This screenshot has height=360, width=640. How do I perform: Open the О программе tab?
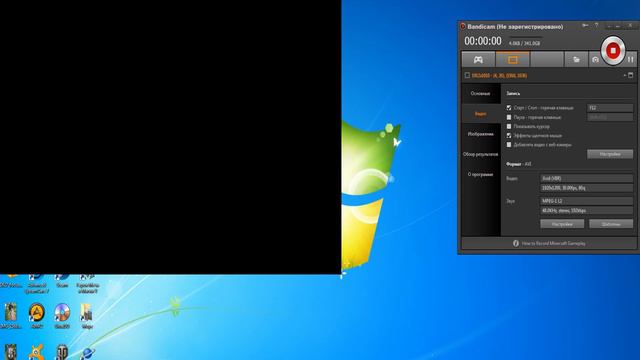pyautogui.click(x=480, y=174)
